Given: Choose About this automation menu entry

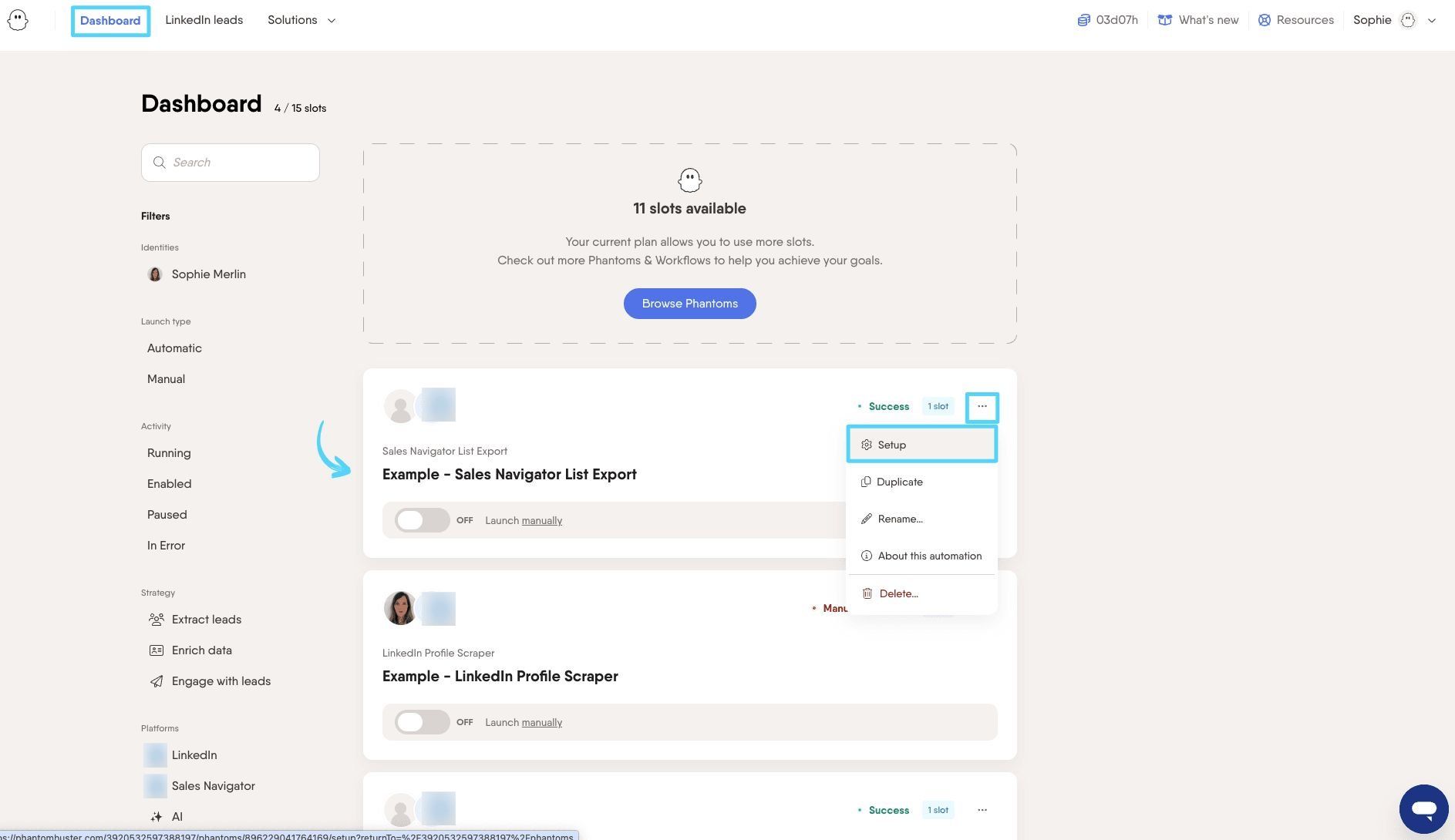Looking at the screenshot, I should [x=921, y=556].
